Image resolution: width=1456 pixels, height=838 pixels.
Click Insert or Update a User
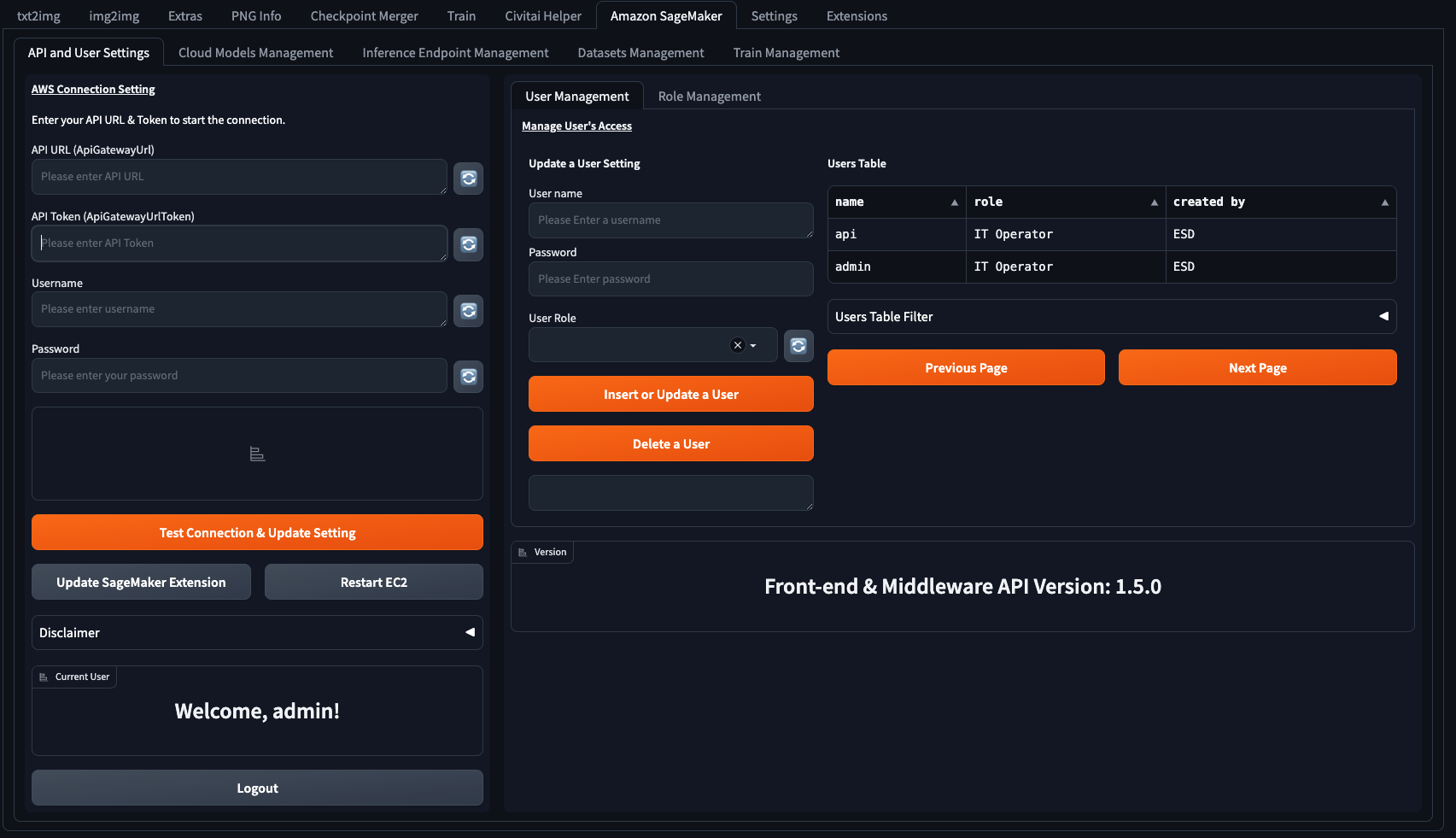pyautogui.click(x=670, y=394)
